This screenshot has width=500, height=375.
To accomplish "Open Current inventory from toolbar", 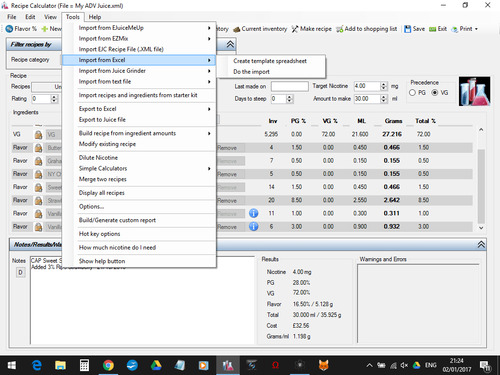I will pyautogui.click(x=260, y=29).
